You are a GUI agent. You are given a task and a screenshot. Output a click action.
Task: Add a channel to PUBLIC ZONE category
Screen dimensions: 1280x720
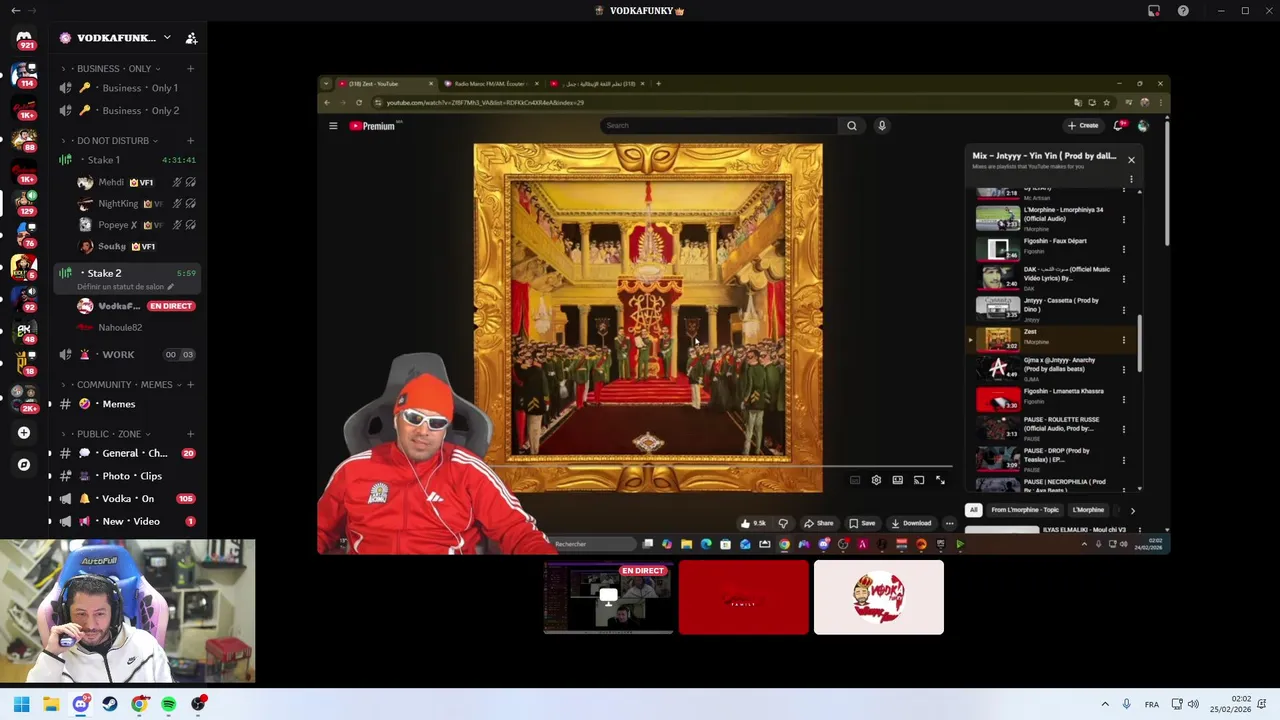click(190, 434)
